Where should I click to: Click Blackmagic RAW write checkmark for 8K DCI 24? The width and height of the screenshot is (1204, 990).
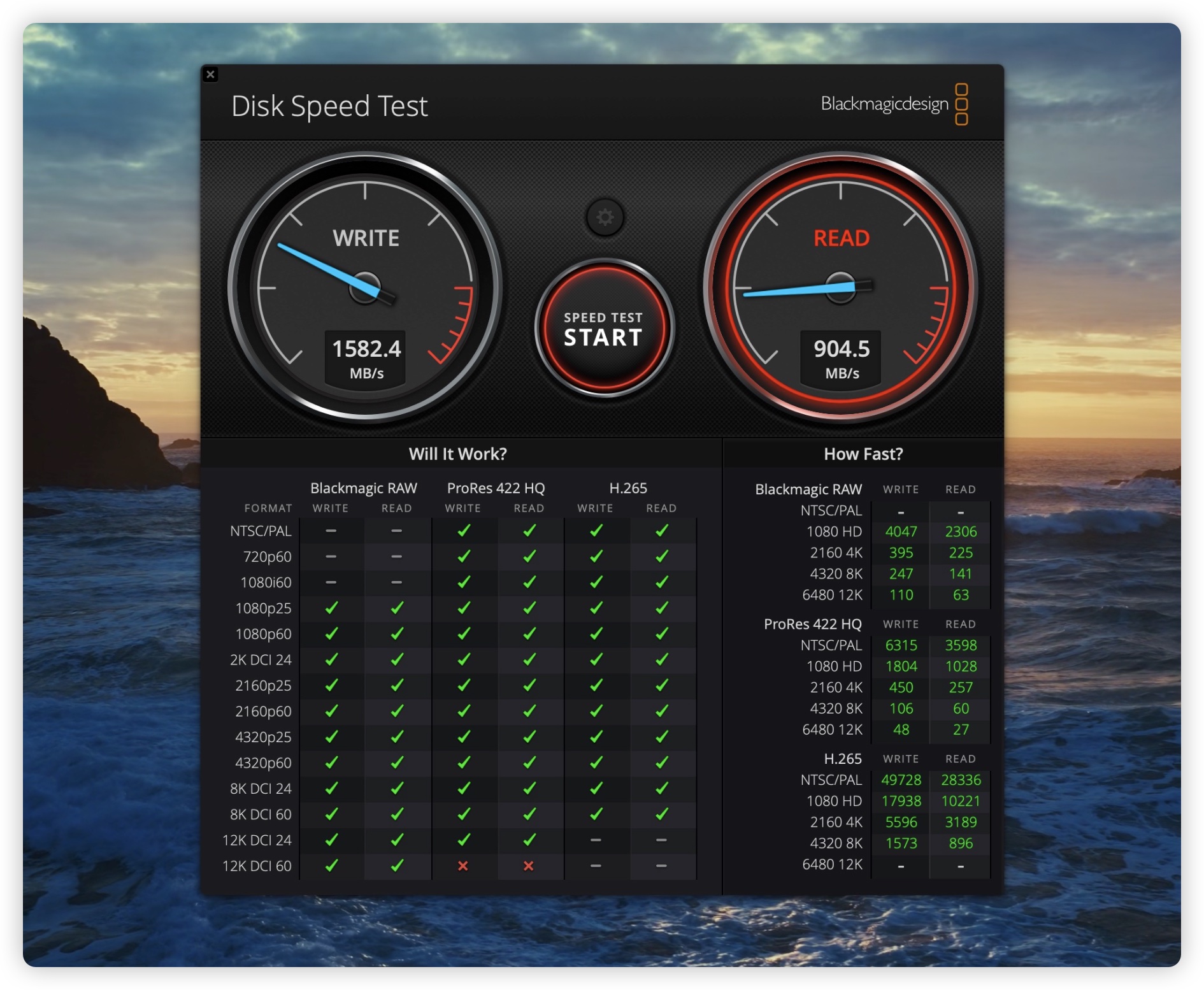pyautogui.click(x=331, y=788)
